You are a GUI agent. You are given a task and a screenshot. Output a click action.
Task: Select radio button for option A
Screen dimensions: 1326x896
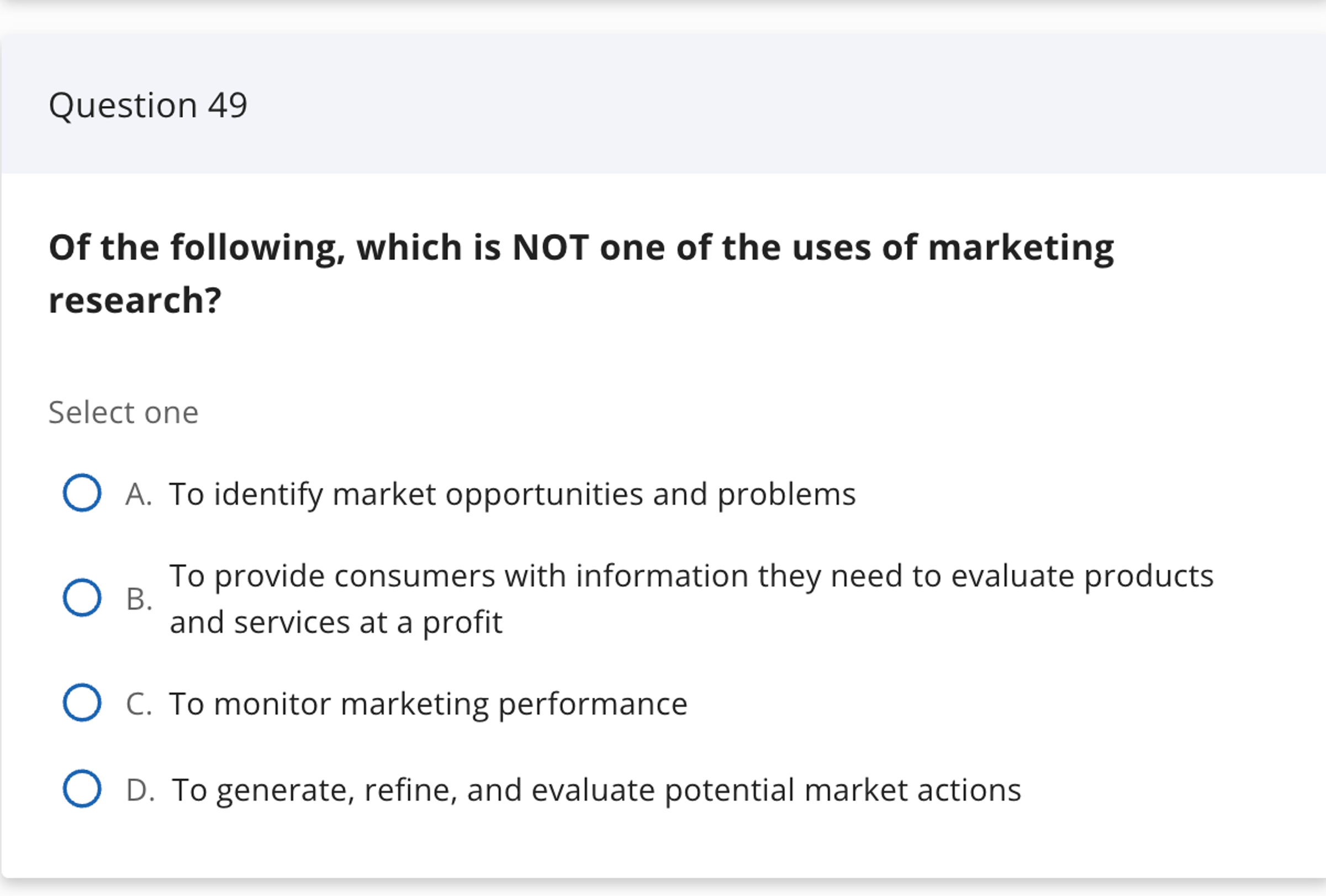[x=82, y=493]
